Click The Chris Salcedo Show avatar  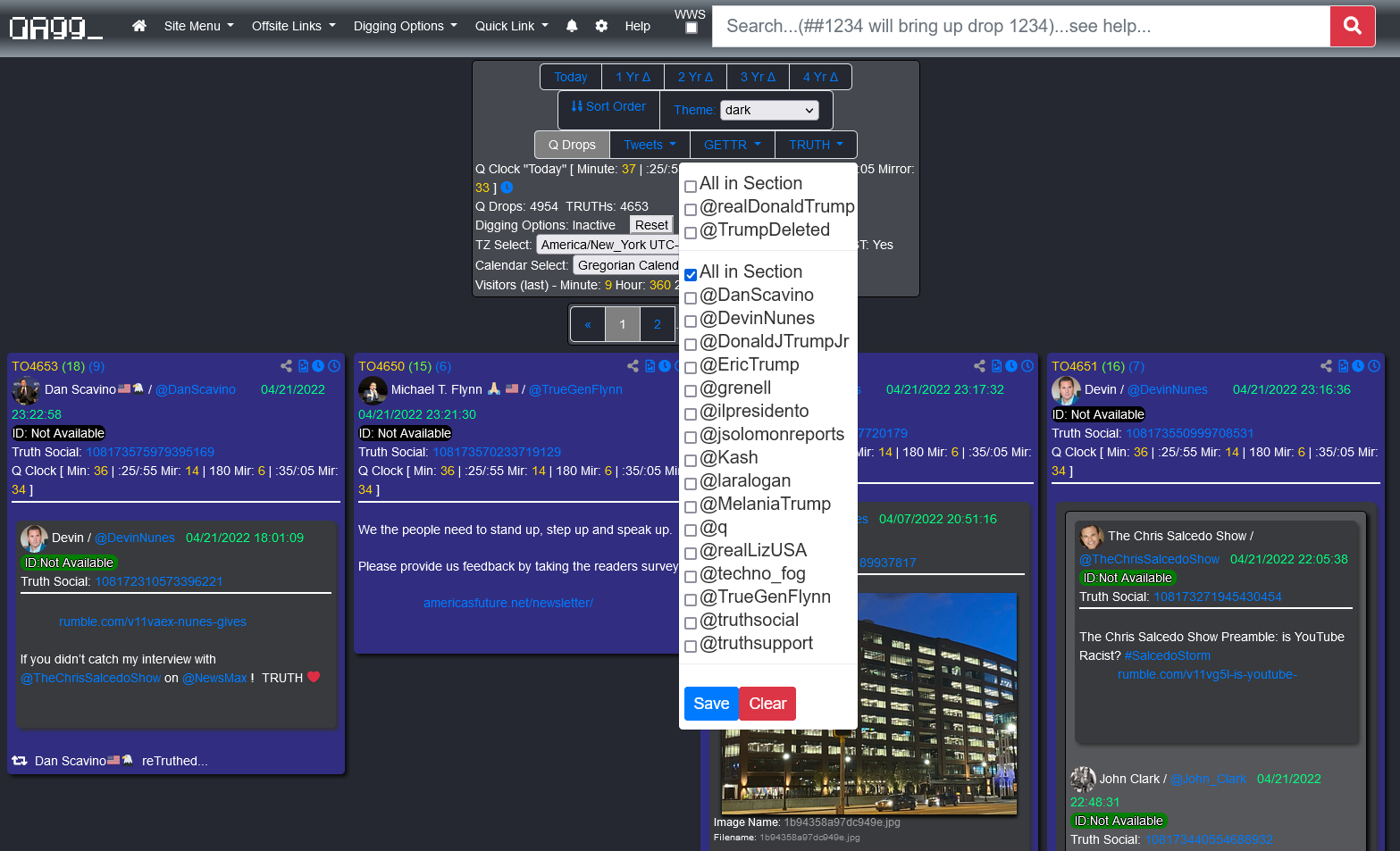[x=1091, y=536]
